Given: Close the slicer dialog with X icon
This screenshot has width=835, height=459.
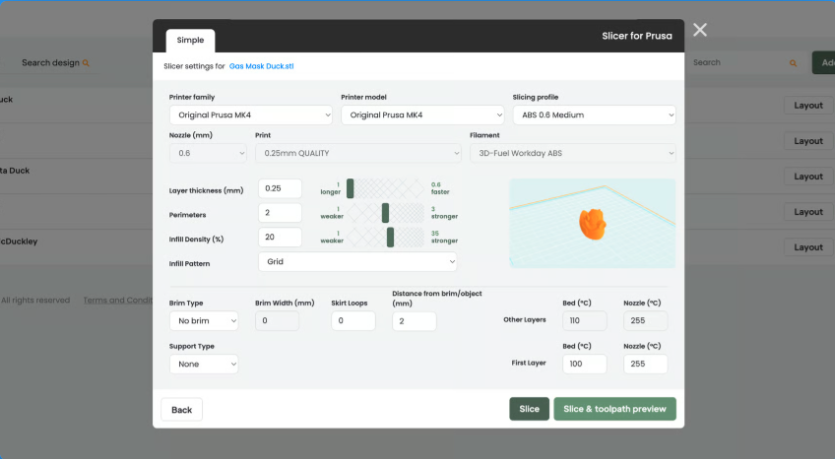Looking at the screenshot, I should click(x=700, y=30).
